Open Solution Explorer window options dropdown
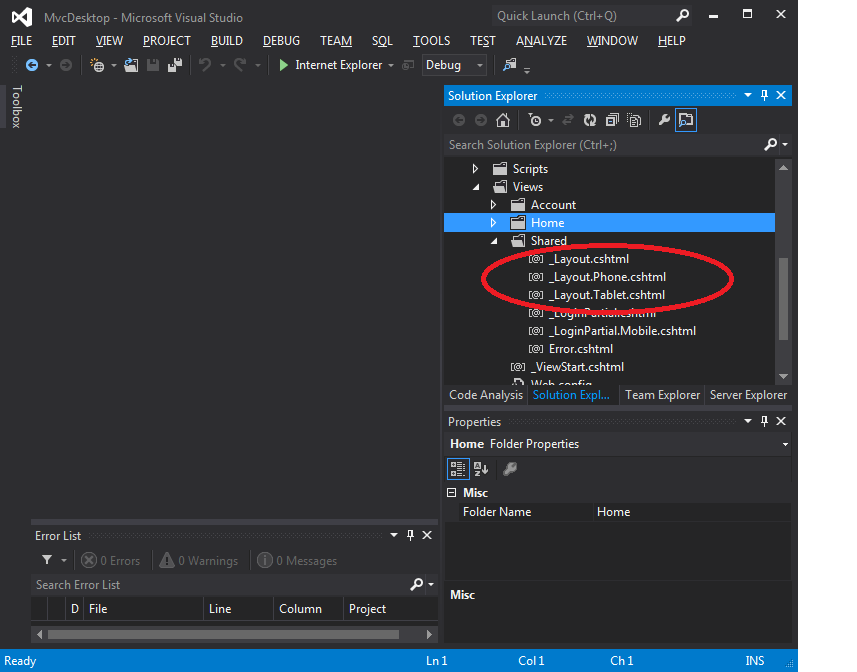This screenshot has height=672, width=857. pyautogui.click(x=748, y=96)
